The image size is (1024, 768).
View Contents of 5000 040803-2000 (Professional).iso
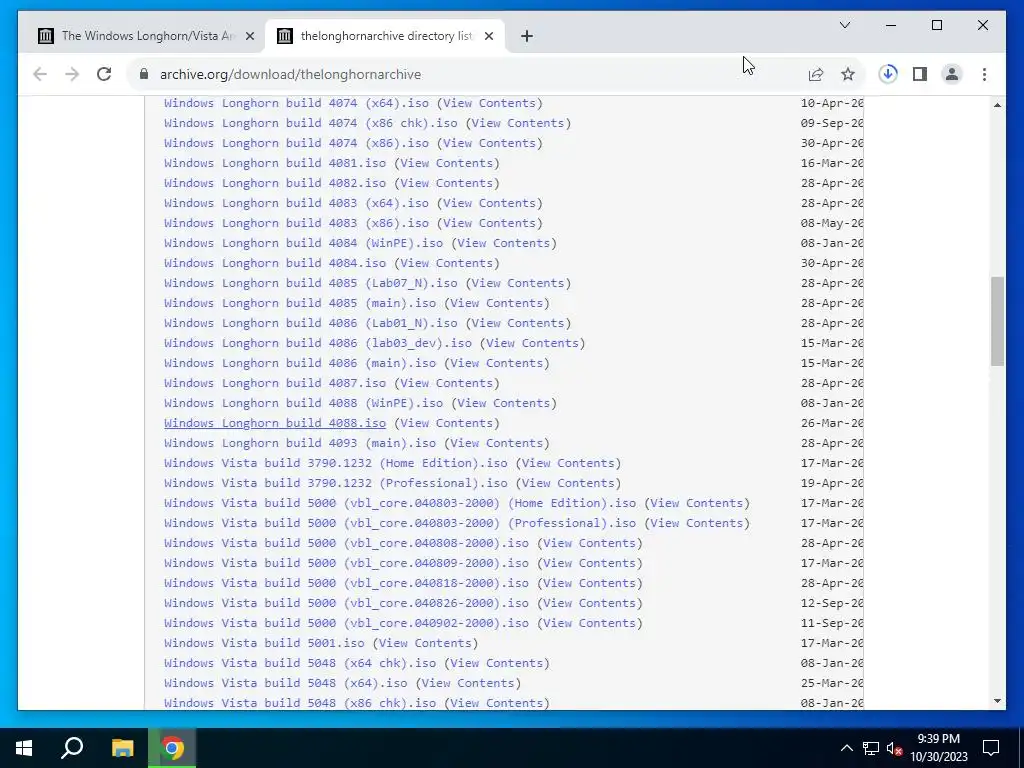(697, 523)
